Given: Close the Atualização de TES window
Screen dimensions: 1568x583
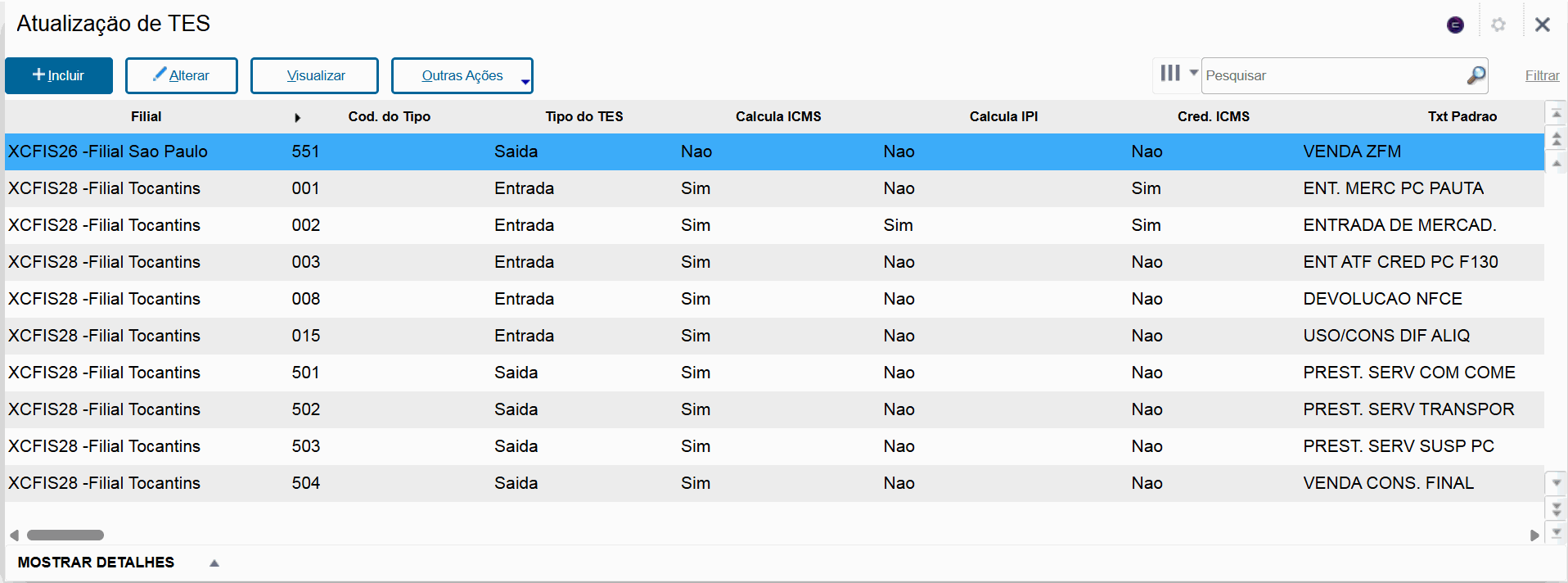Looking at the screenshot, I should pyautogui.click(x=1543, y=25).
